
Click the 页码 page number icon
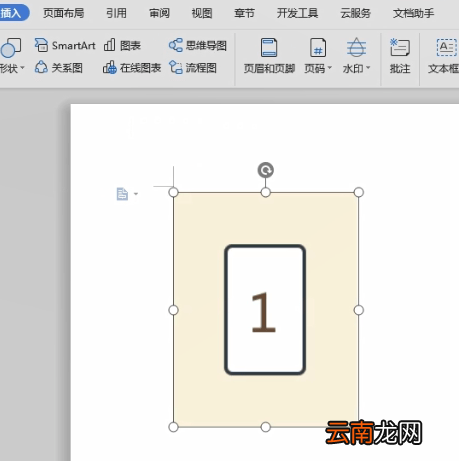coord(318,48)
